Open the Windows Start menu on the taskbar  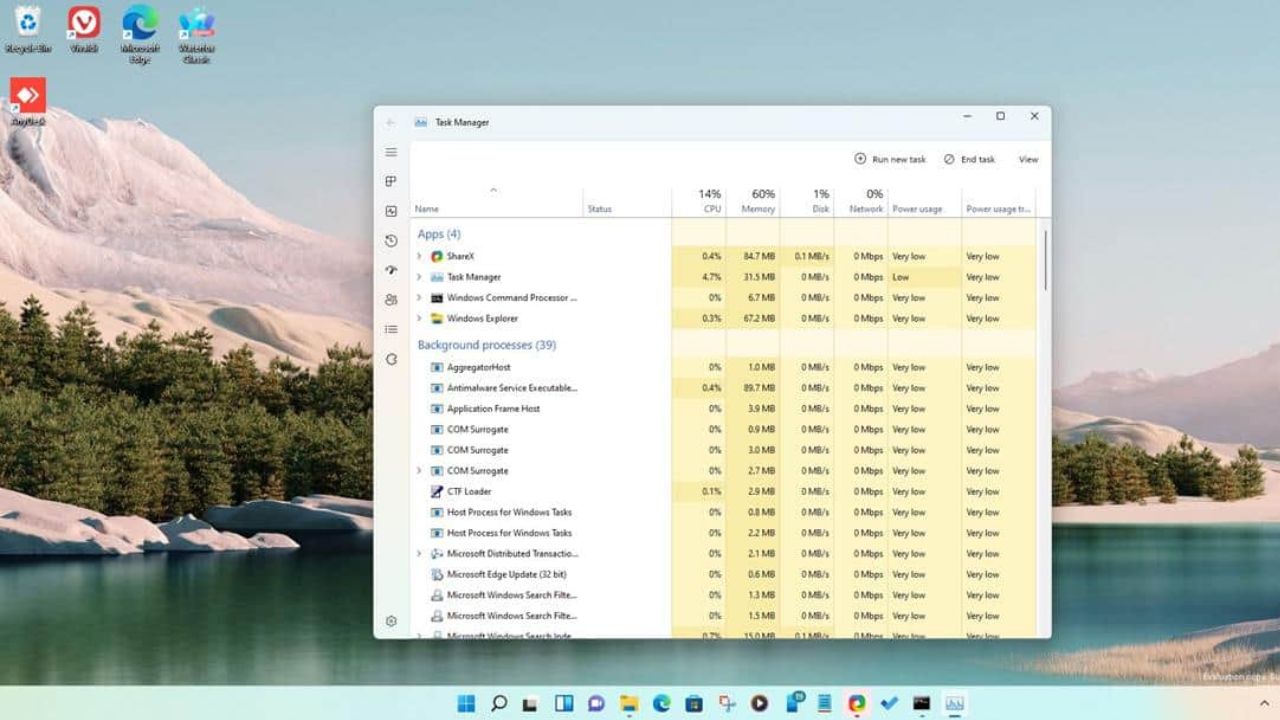pyautogui.click(x=466, y=703)
